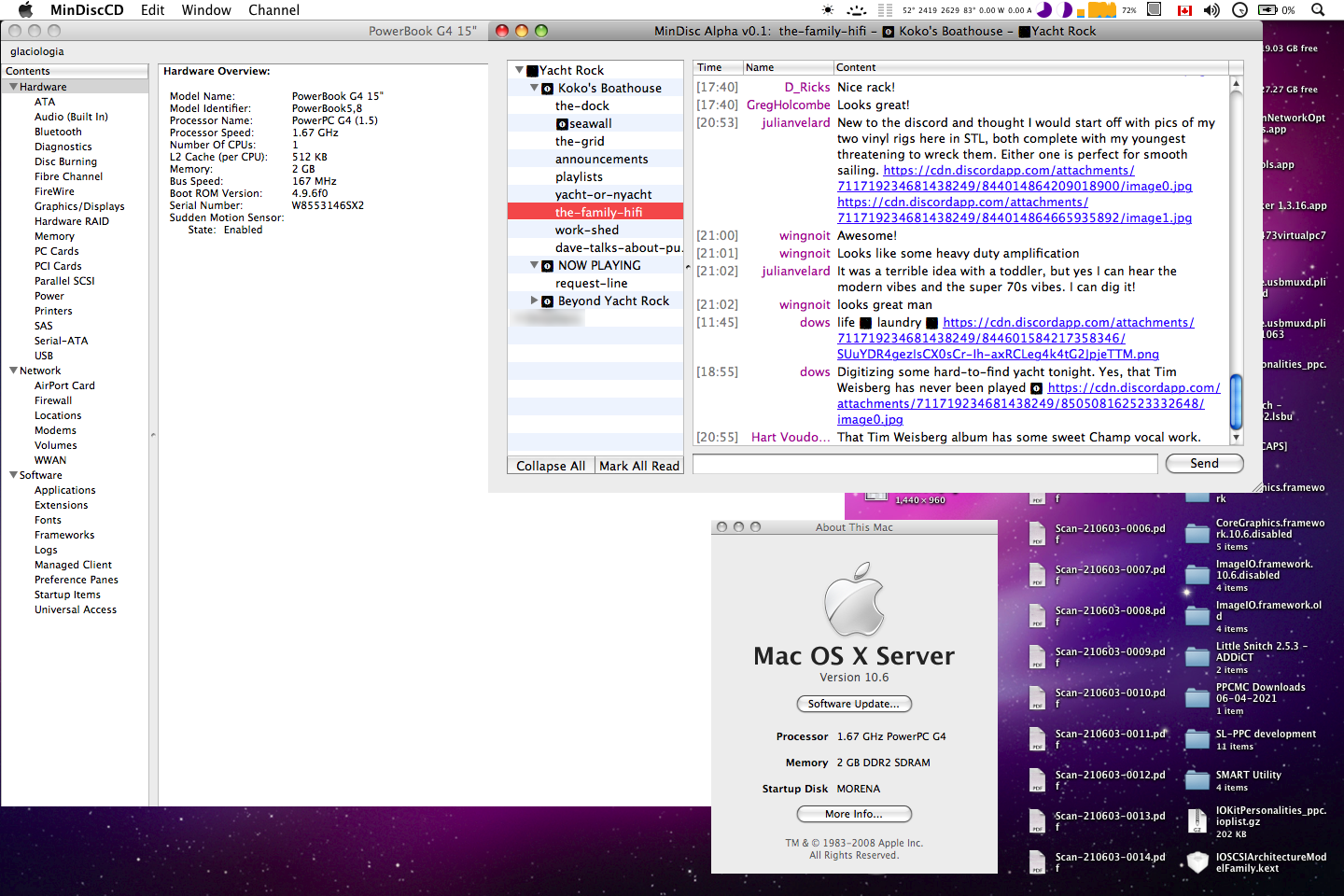Select the yacht-or-nyacht channel
The image size is (1344, 896).
(604, 195)
